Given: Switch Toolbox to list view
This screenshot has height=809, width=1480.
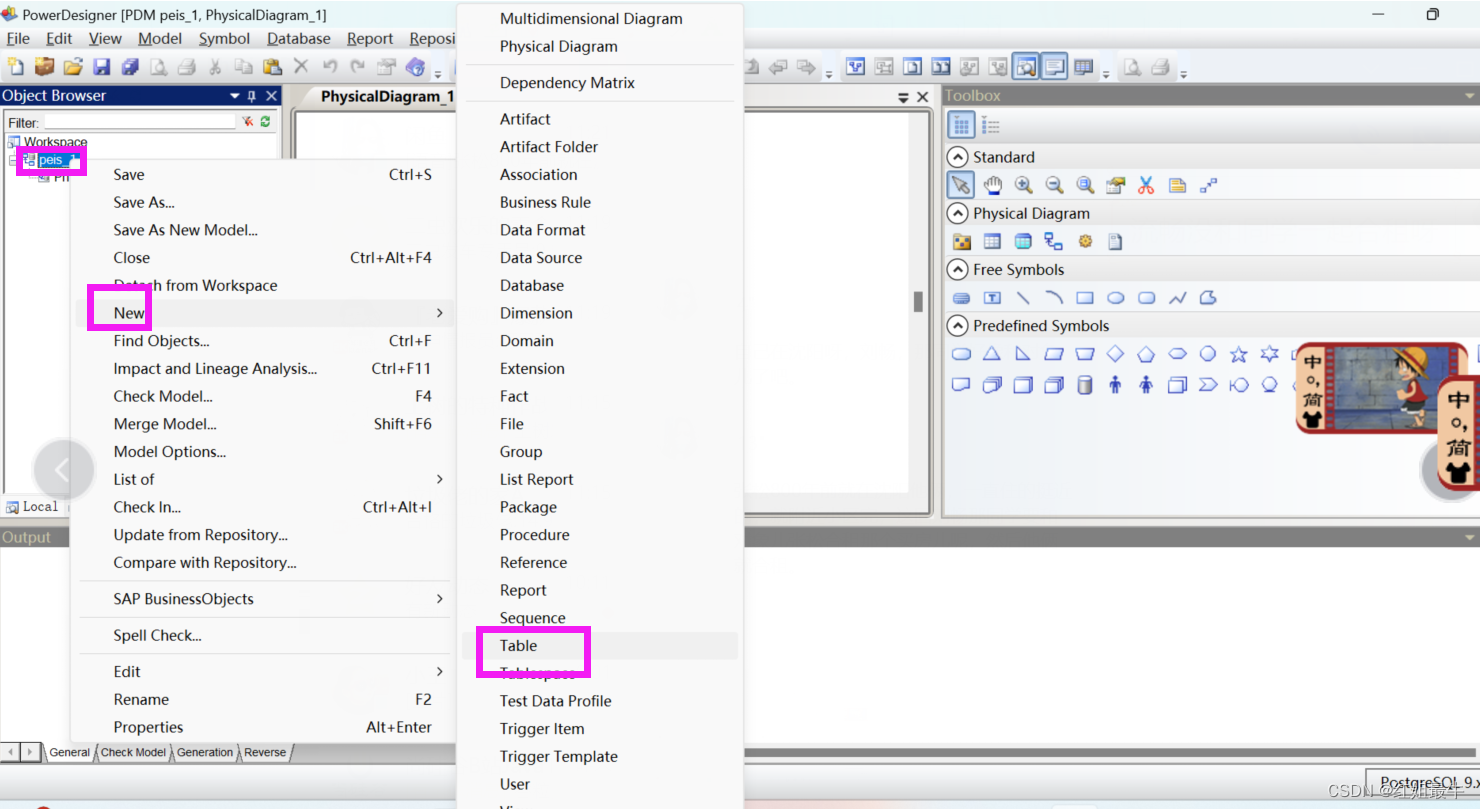Looking at the screenshot, I should pos(990,124).
